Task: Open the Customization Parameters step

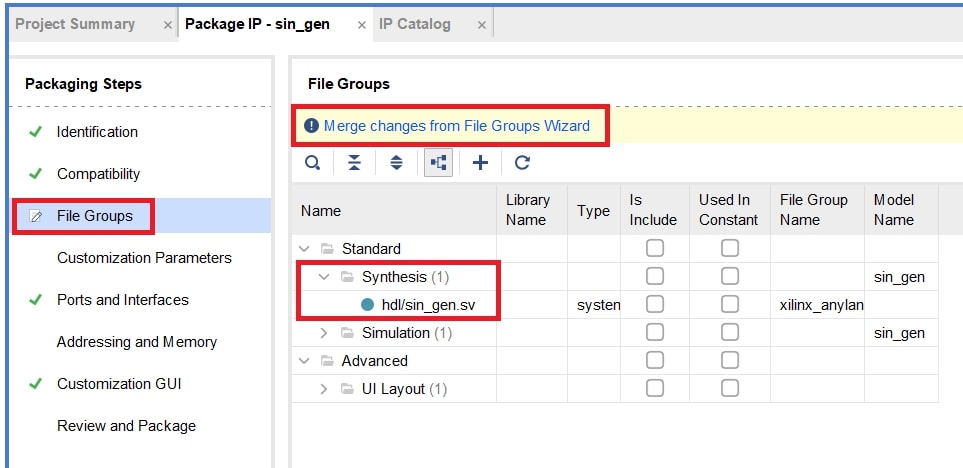Action: (144, 258)
